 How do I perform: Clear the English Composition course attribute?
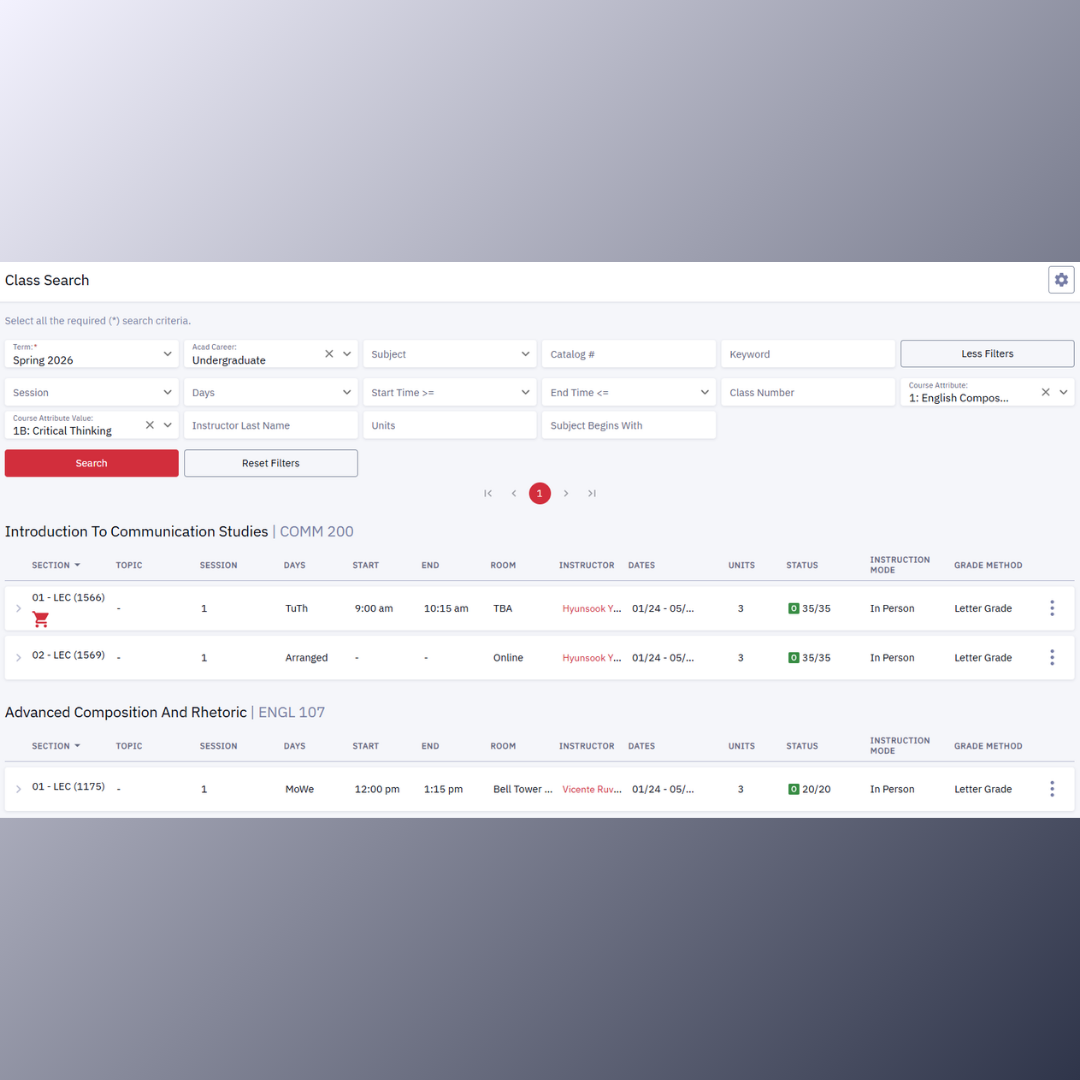(1045, 392)
